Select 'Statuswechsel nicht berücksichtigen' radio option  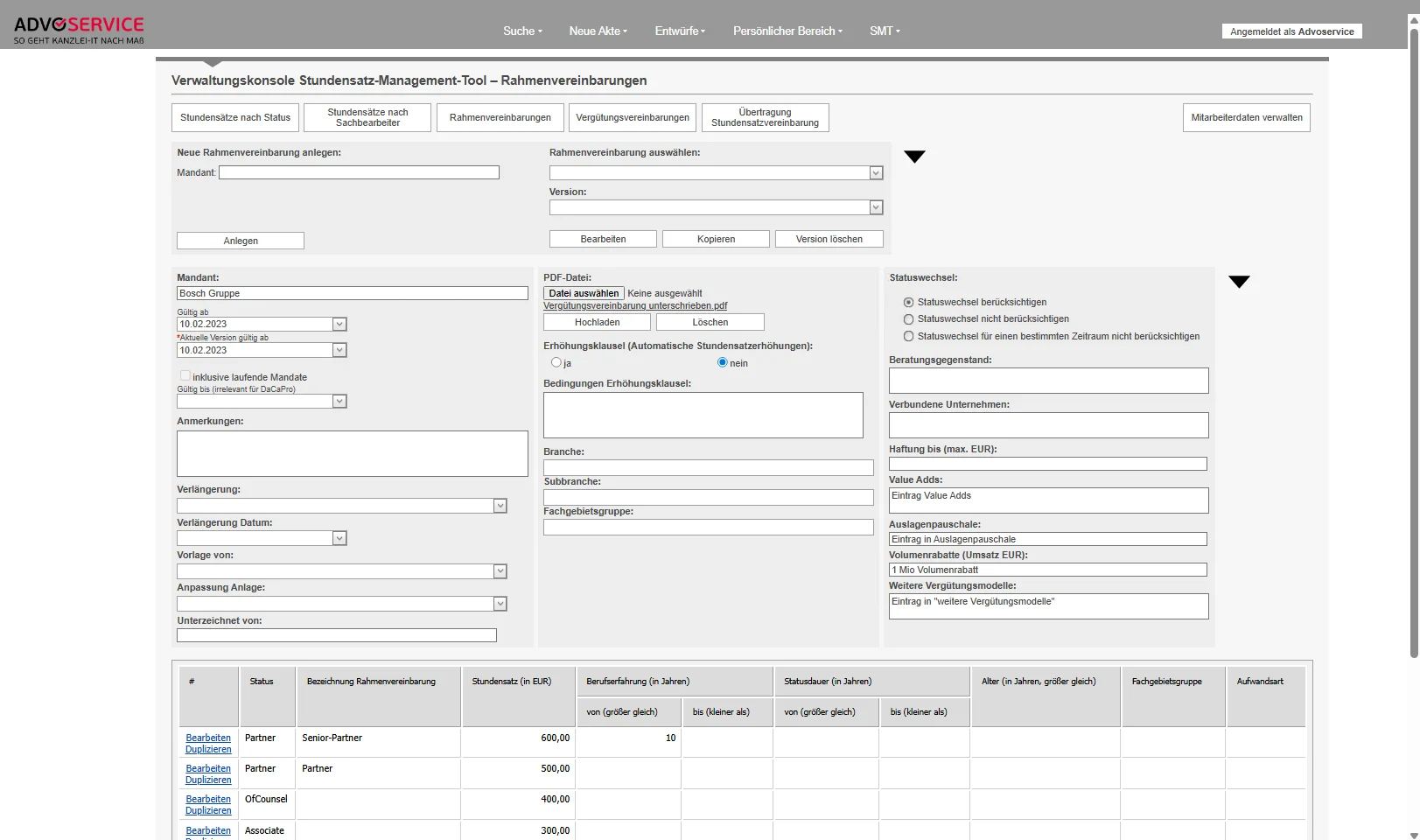pyautogui.click(x=908, y=319)
